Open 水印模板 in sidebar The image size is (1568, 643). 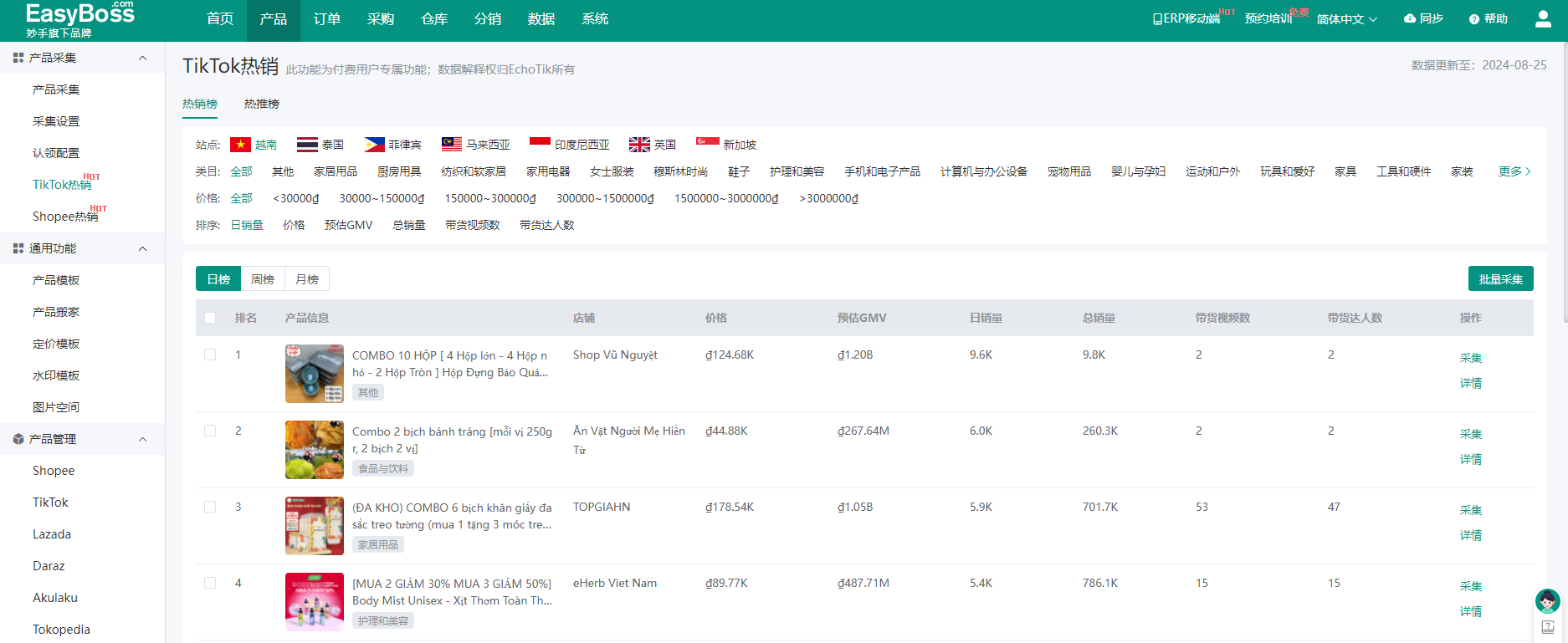[x=56, y=375]
